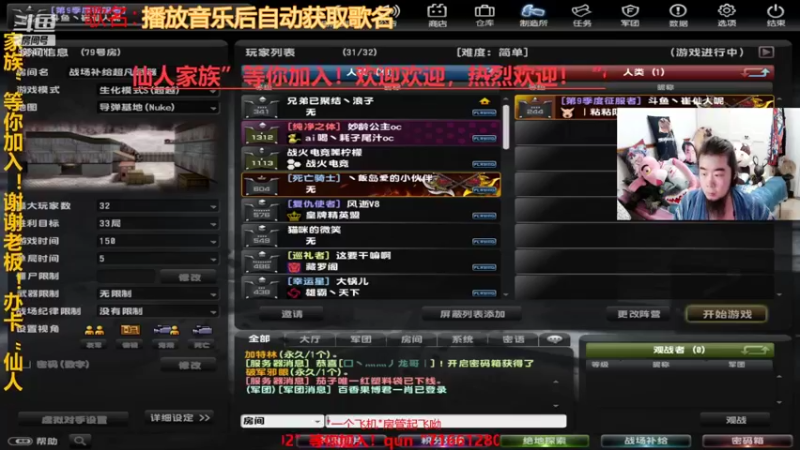Click the chat message input field
The image size is (800, 450).
(x=446, y=421)
